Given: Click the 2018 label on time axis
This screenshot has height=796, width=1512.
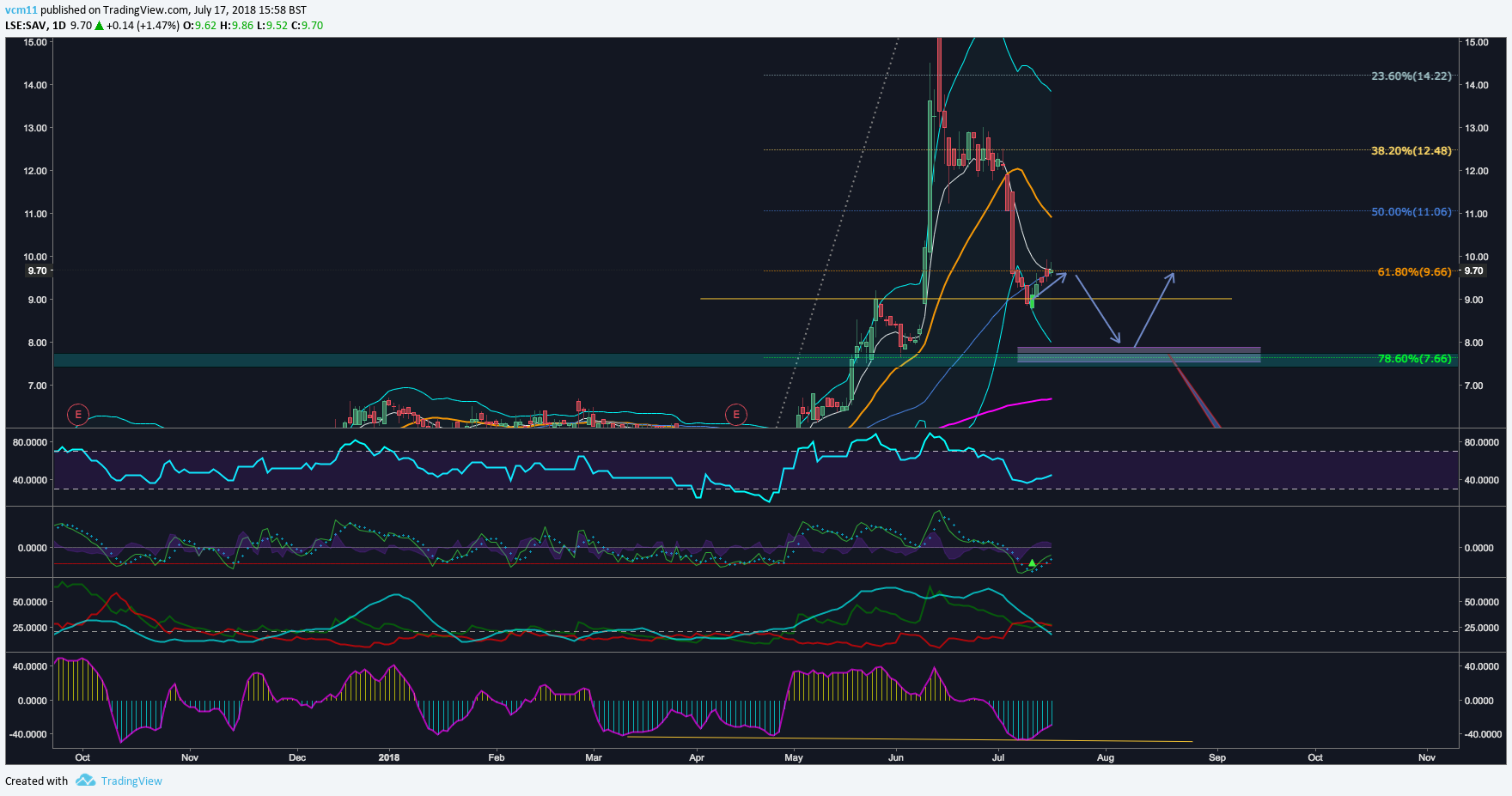Looking at the screenshot, I should 389,757.
